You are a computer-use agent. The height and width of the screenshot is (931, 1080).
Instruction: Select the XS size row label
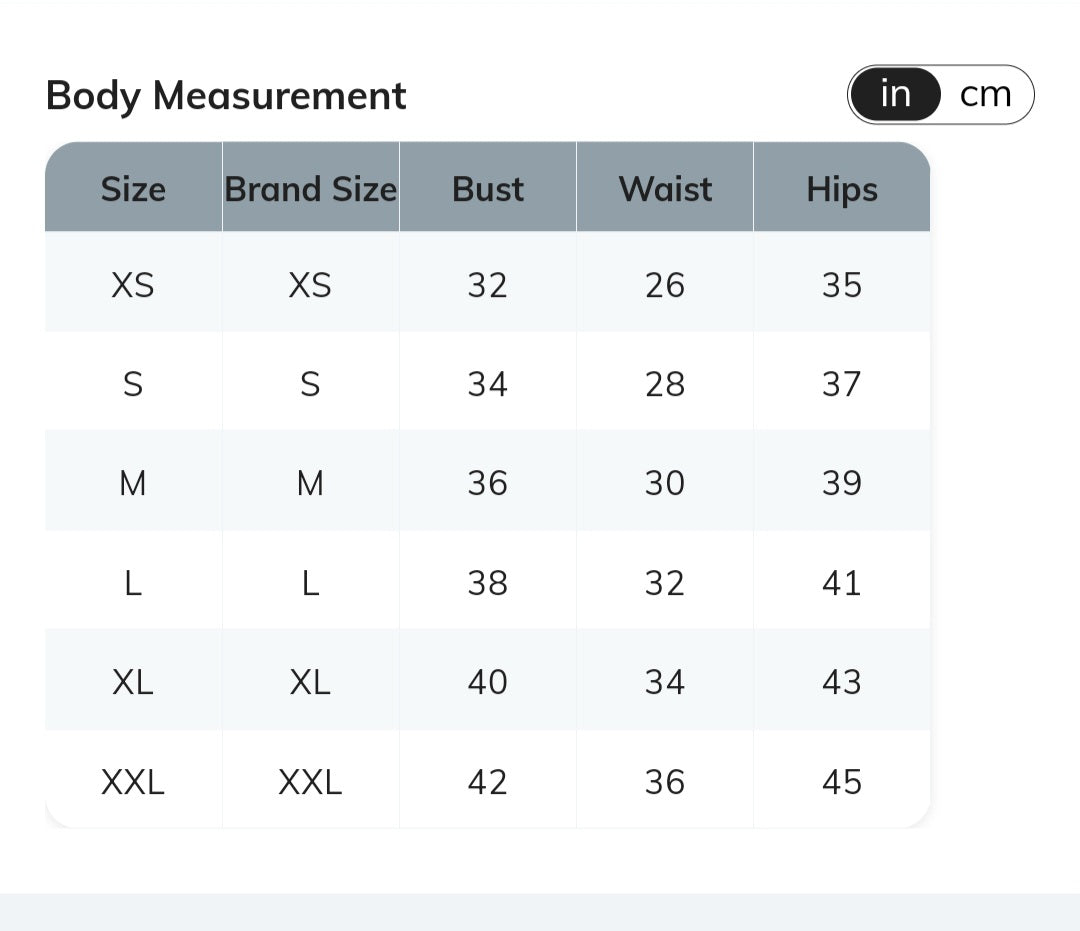[x=133, y=285]
